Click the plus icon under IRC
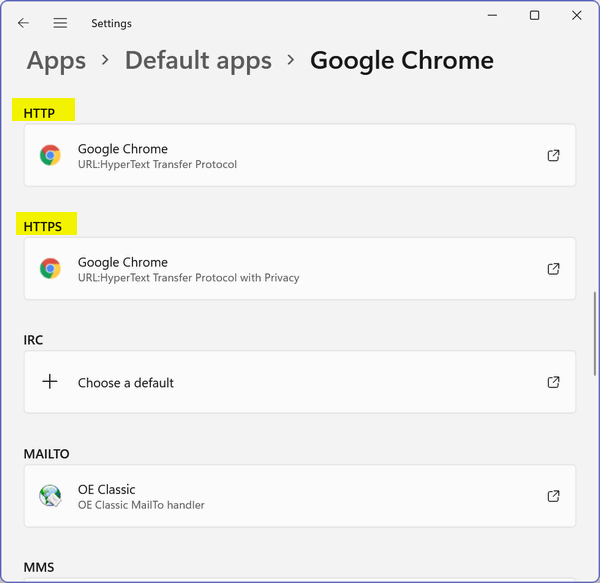The image size is (600, 583). [x=50, y=381]
